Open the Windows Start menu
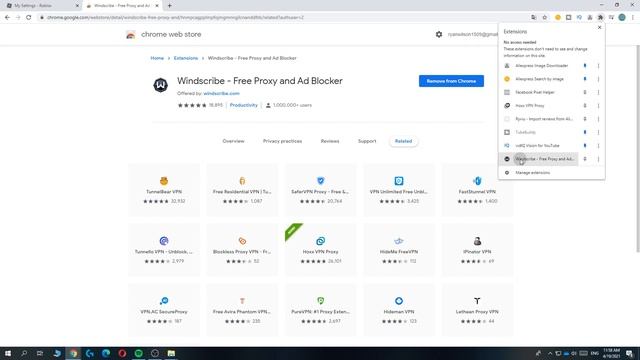 coord(8,353)
